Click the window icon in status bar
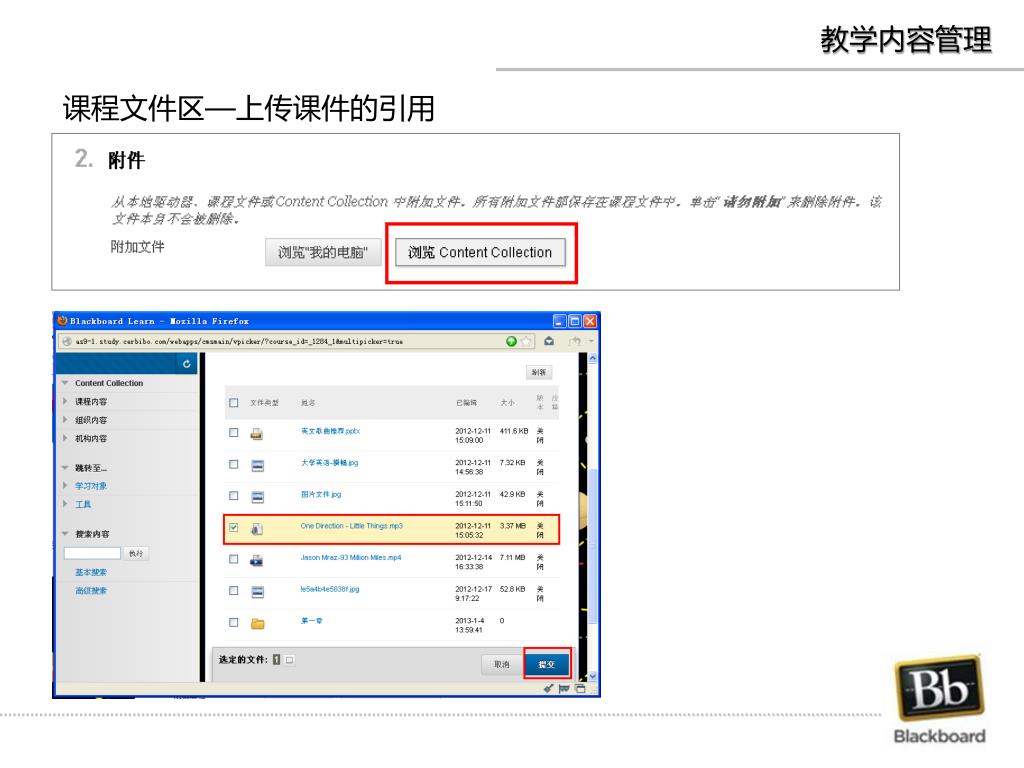 click(580, 688)
